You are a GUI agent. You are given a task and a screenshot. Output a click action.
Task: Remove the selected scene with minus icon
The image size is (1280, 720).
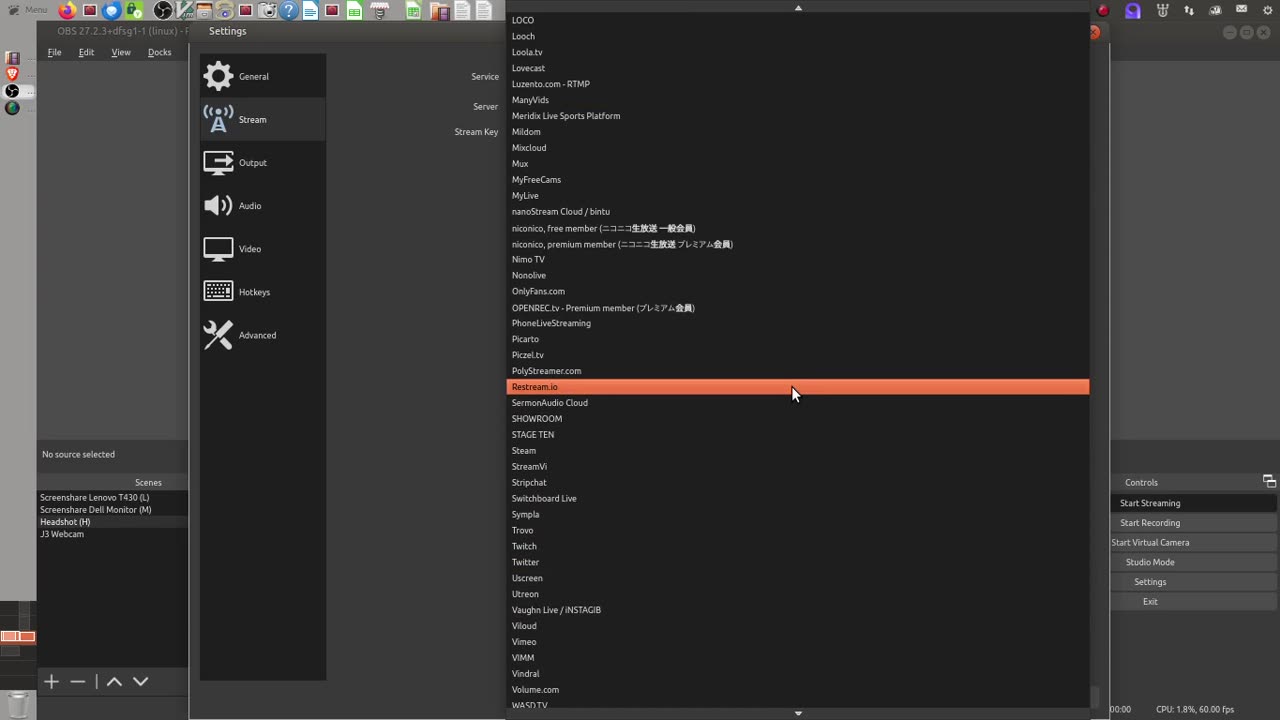pos(78,681)
